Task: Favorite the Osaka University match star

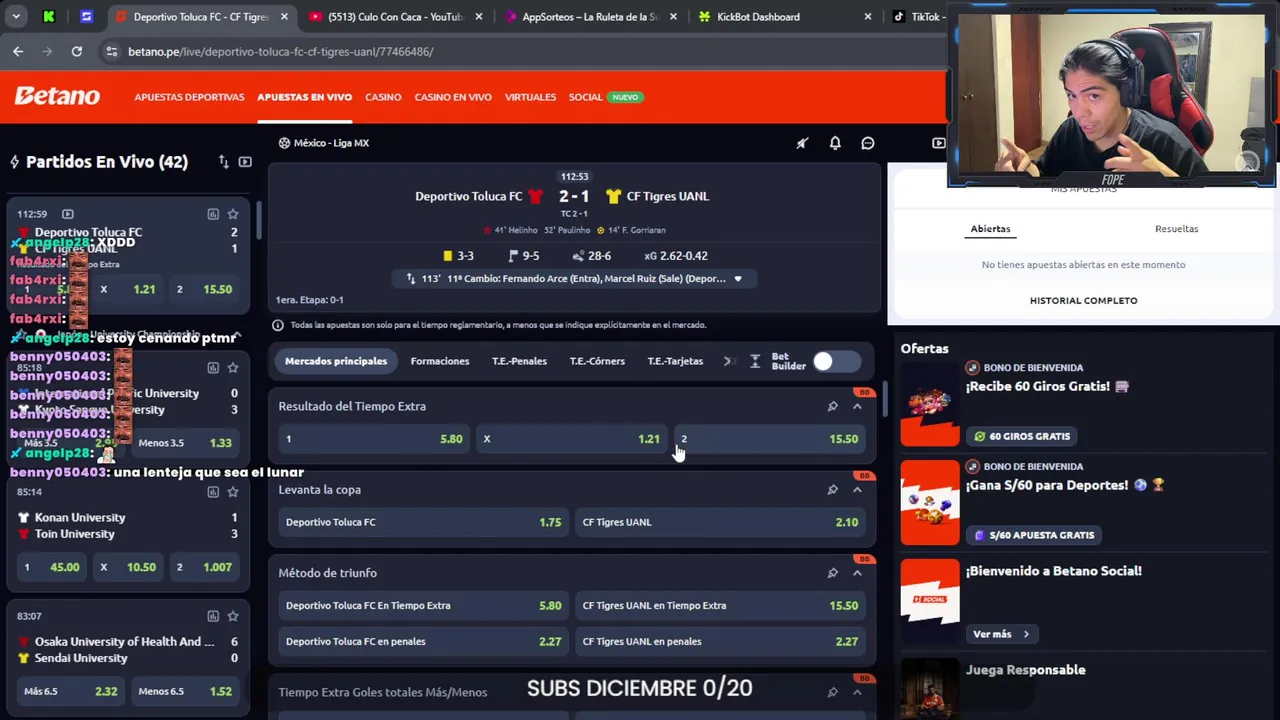Action: coord(233,616)
